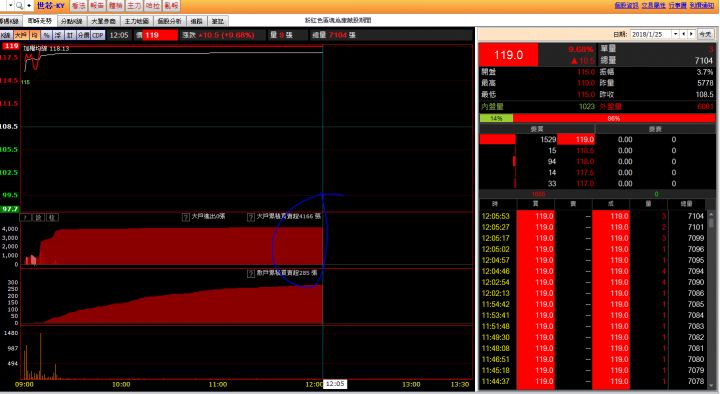Click the 柱 bar-mode button in big-holder panel
This screenshot has height=394, width=720.
[x=52, y=217]
